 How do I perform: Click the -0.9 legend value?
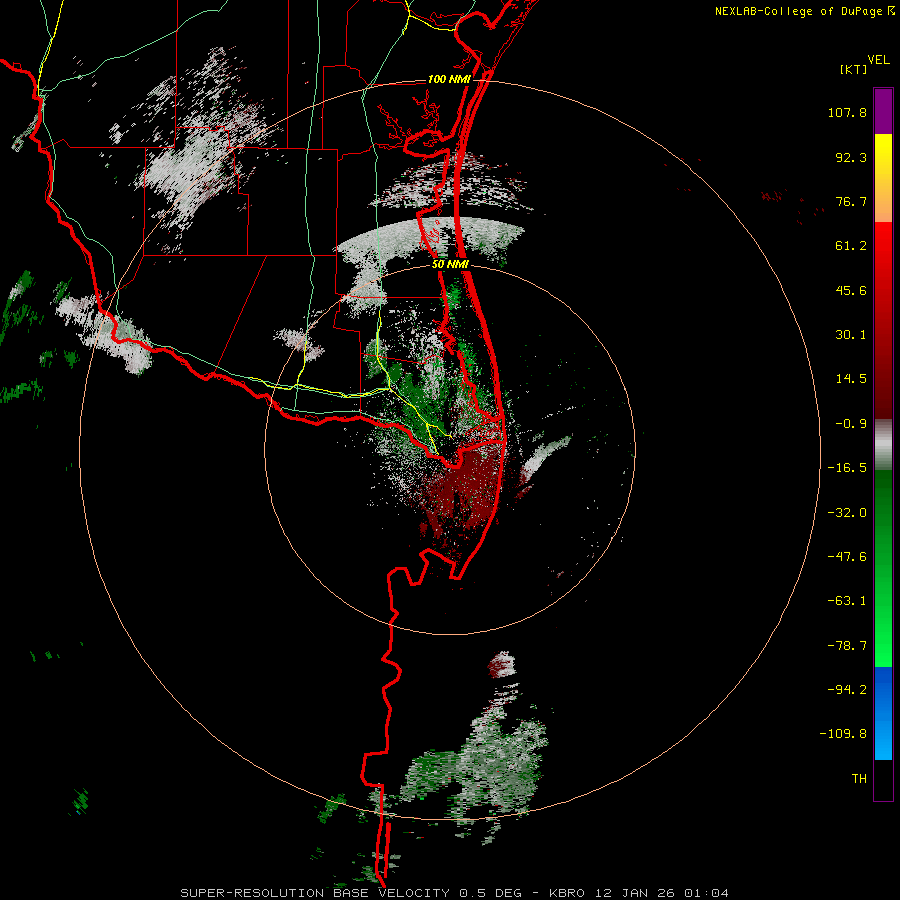pyautogui.click(x=851, y=424)
